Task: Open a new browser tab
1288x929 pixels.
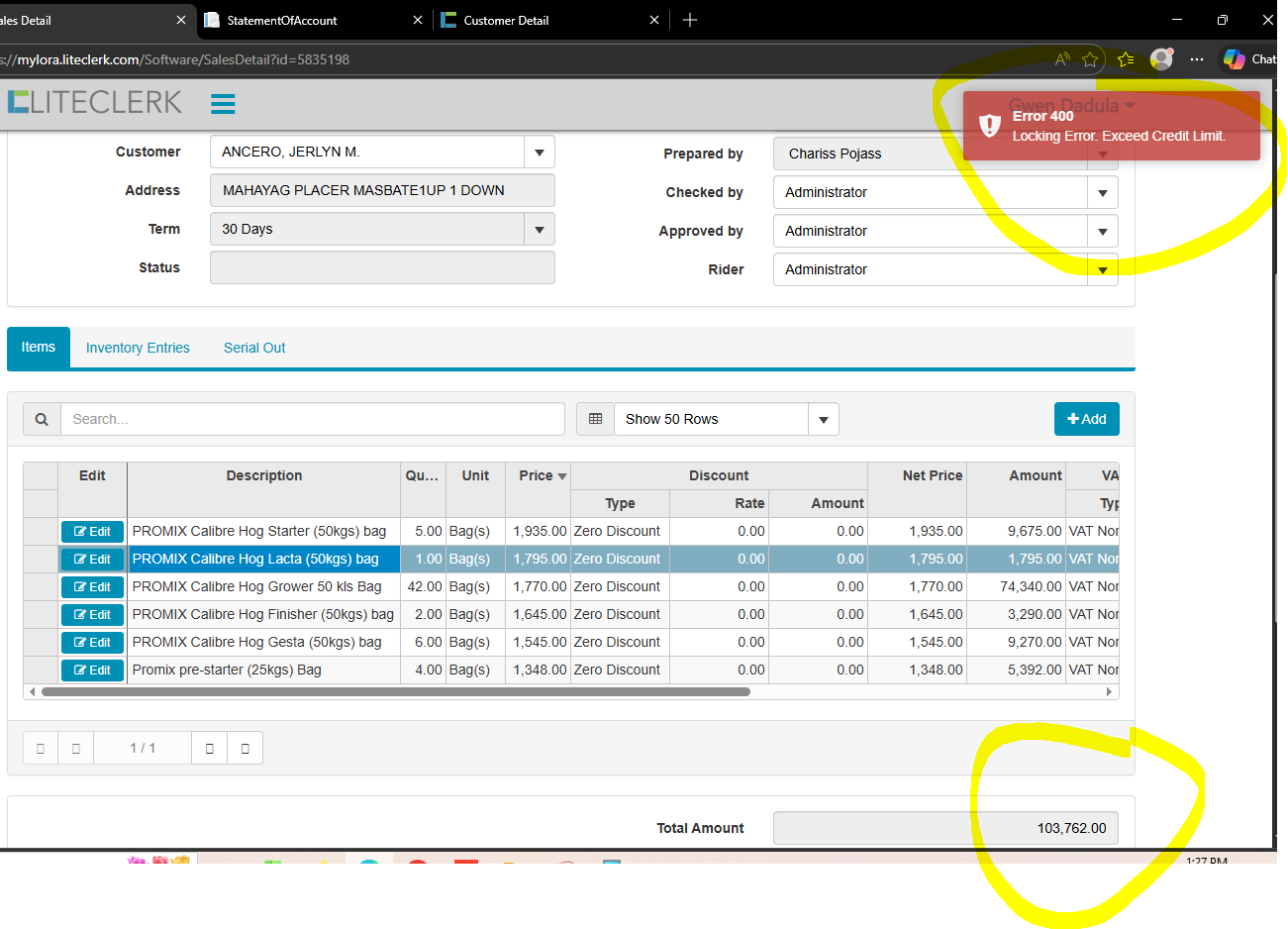Action: pos(690,20)
